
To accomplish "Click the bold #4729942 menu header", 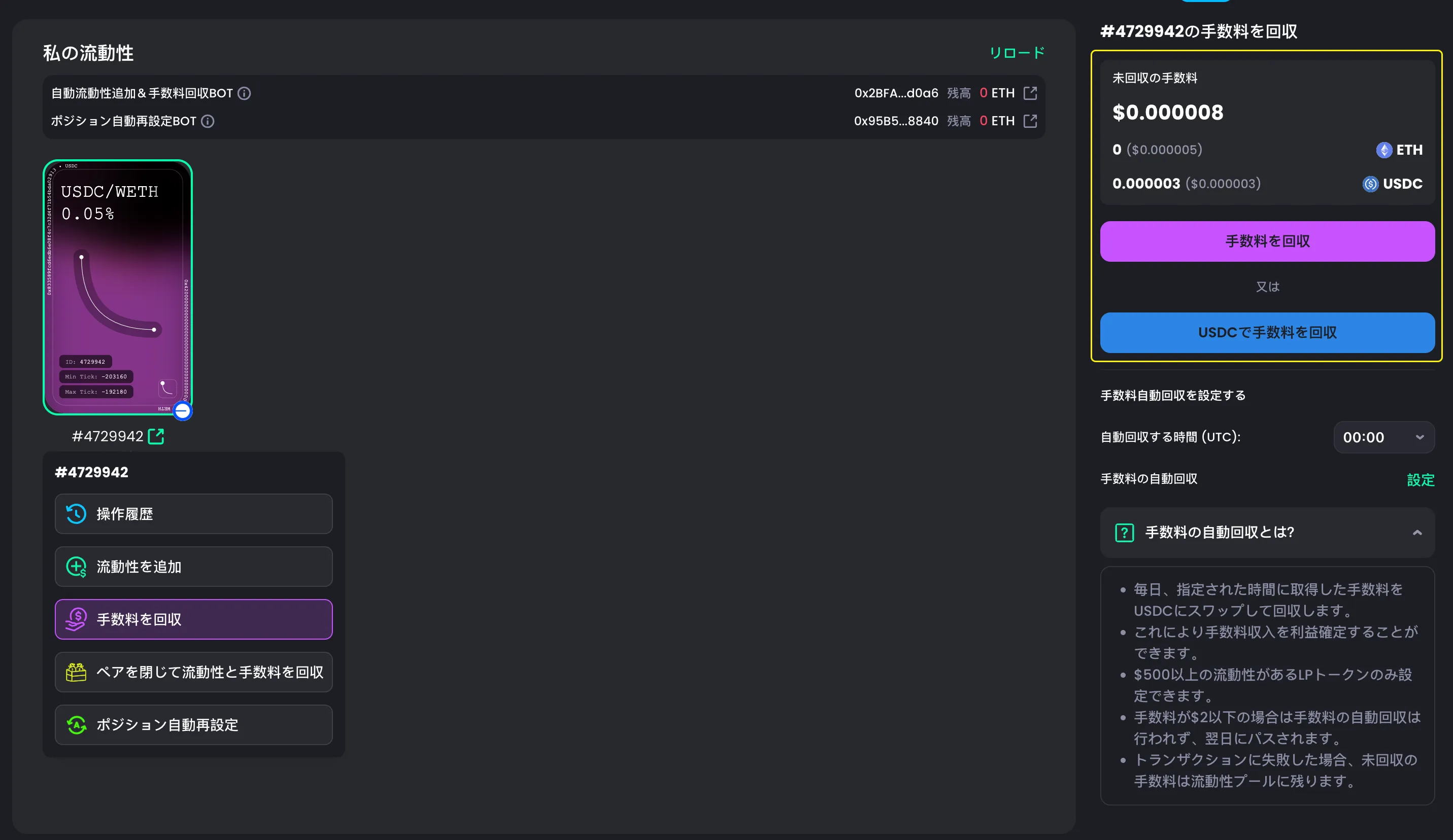I will click(92, 472).
